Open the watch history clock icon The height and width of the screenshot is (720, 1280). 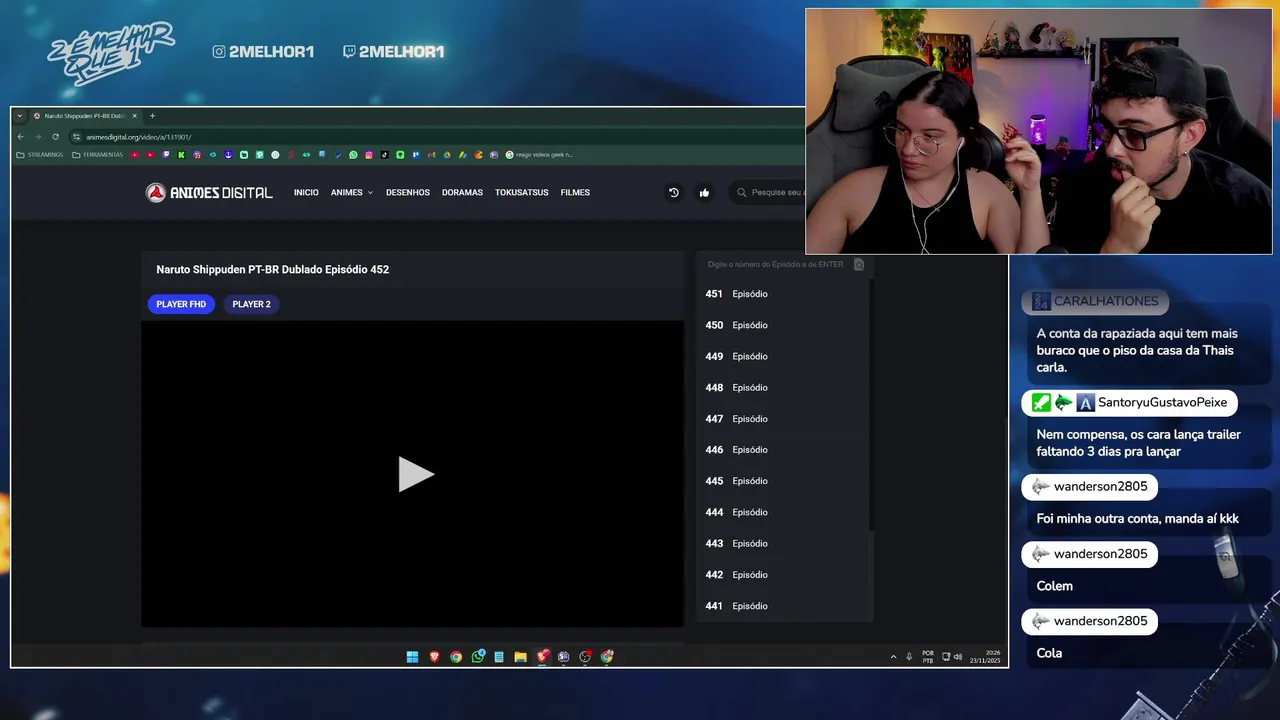pos(673,192)
